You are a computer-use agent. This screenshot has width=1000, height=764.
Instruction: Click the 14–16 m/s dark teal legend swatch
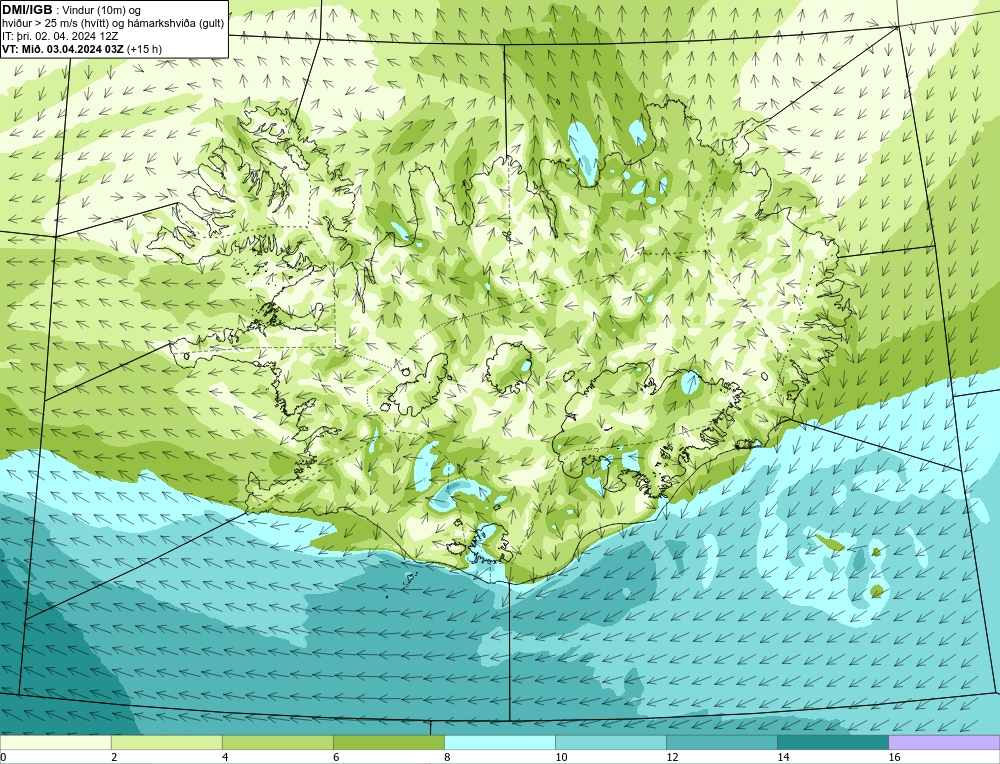pos(832,742)
